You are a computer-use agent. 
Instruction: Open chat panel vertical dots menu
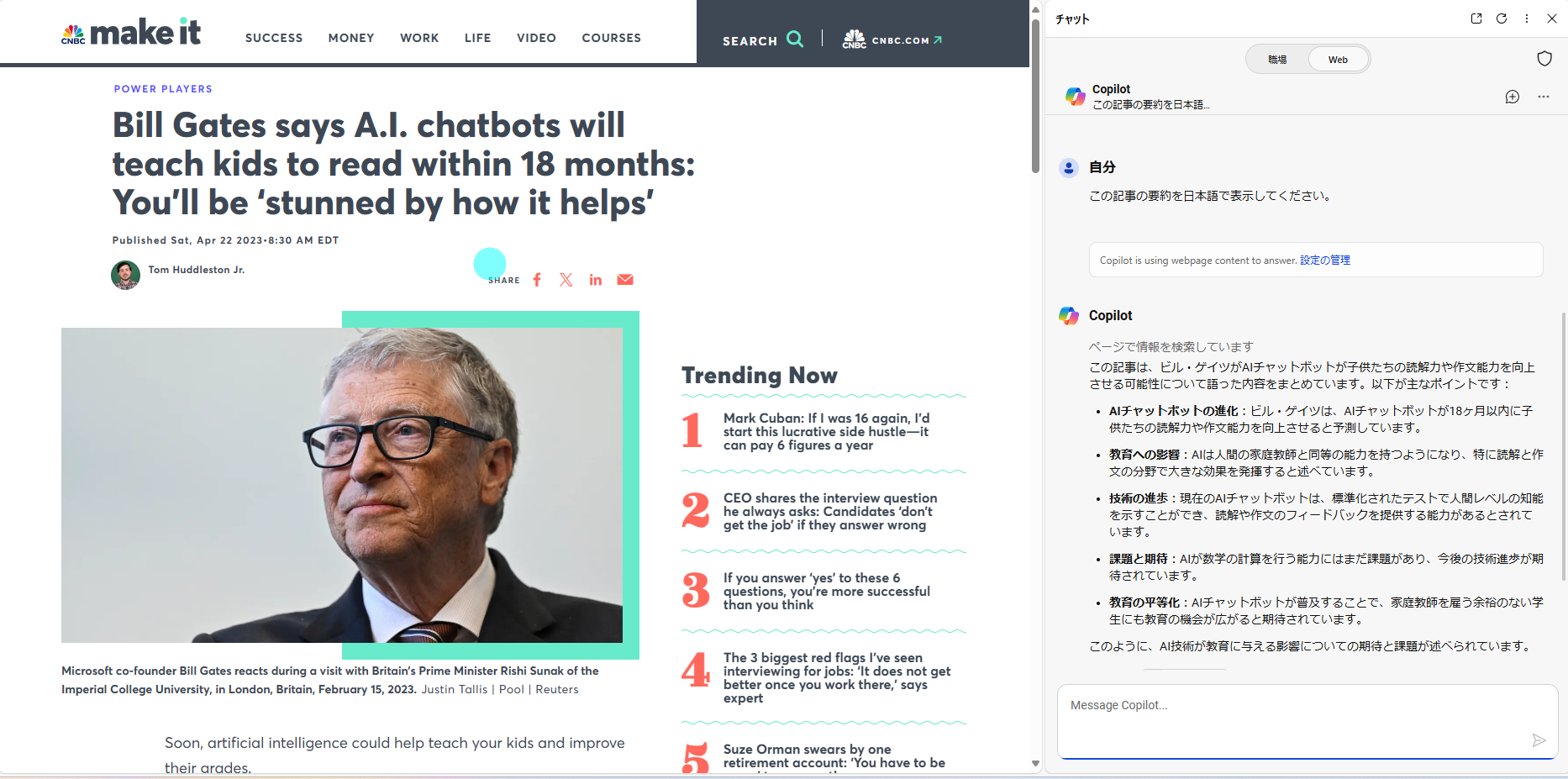[1527, 18]
